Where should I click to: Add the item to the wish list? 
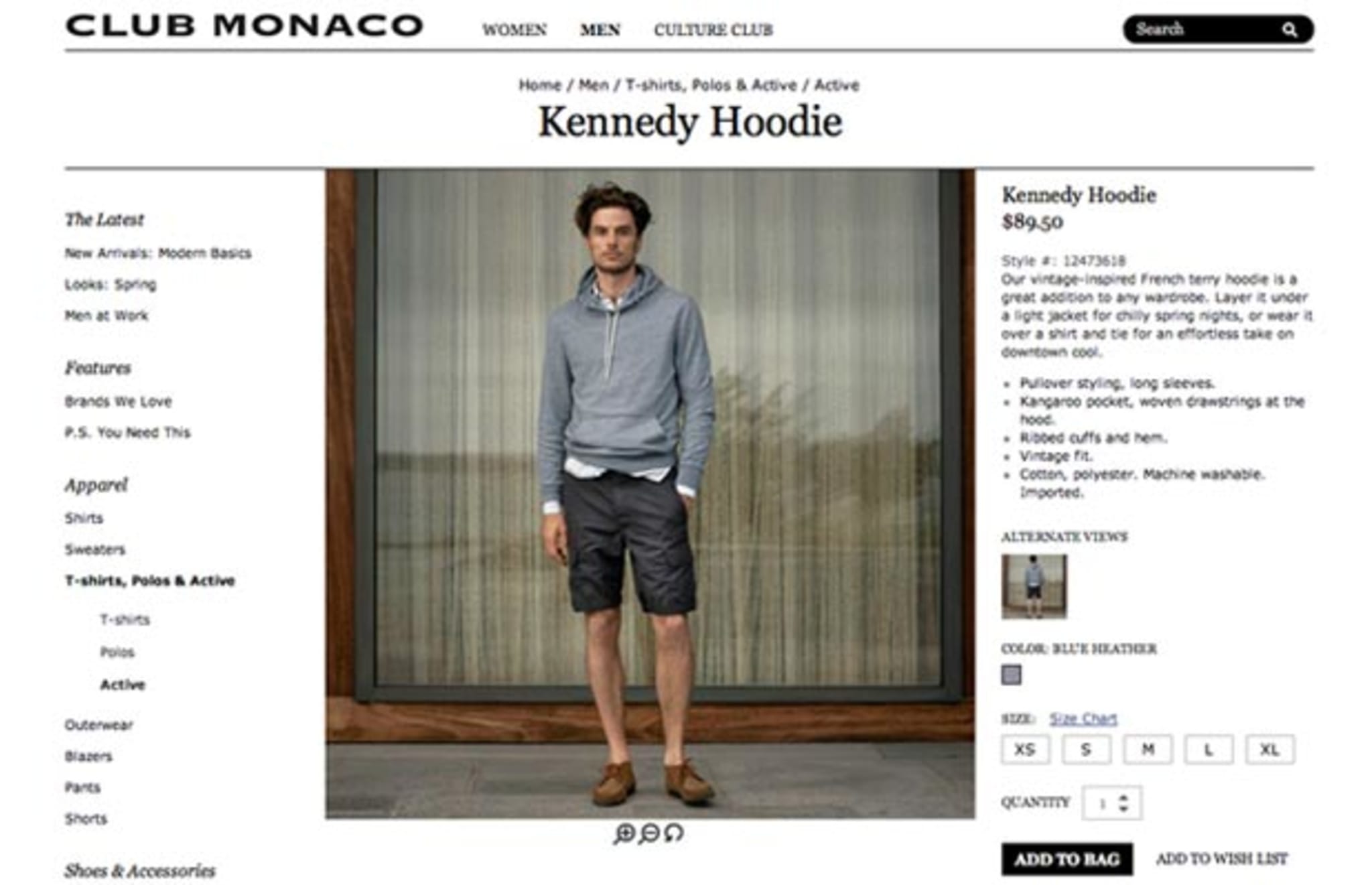tap(1221, 859)
